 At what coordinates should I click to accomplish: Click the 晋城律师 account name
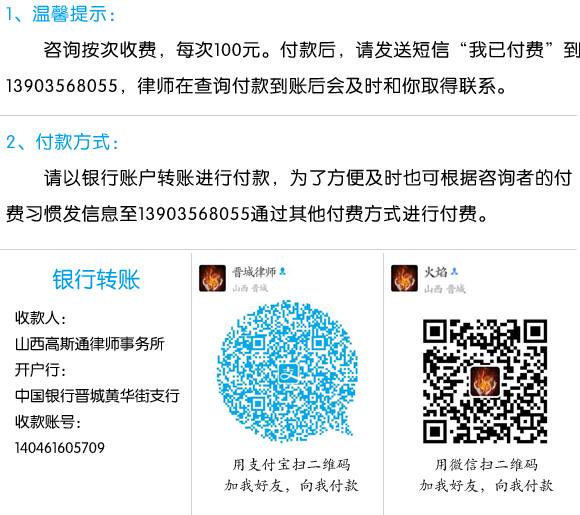254,272
